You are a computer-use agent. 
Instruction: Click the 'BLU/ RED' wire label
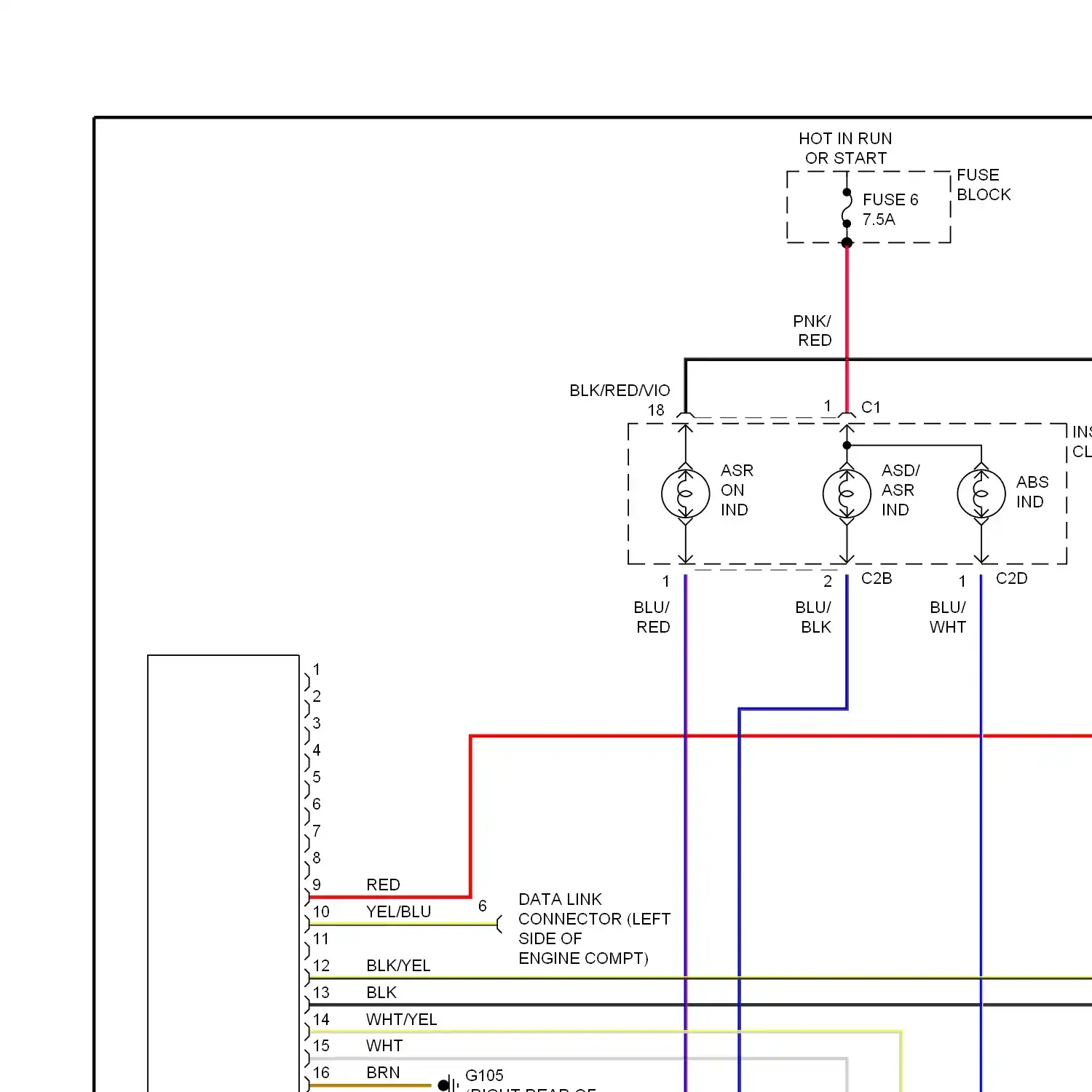tap(652, 617)
